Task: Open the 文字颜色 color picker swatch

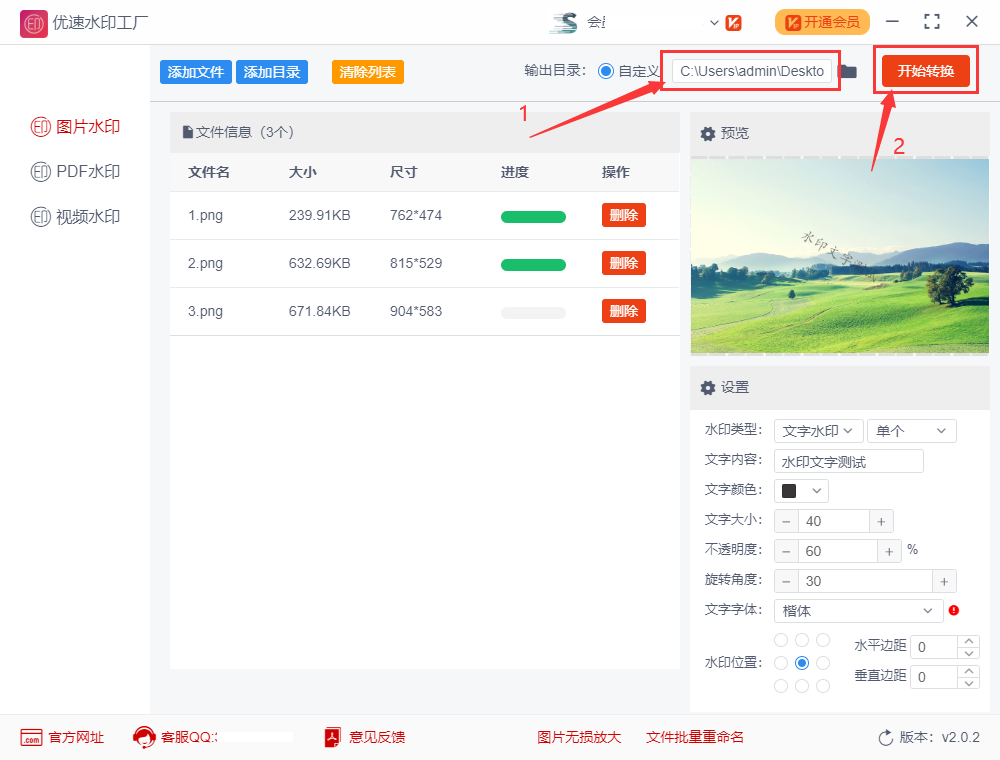Action: (x=801, y=491)
